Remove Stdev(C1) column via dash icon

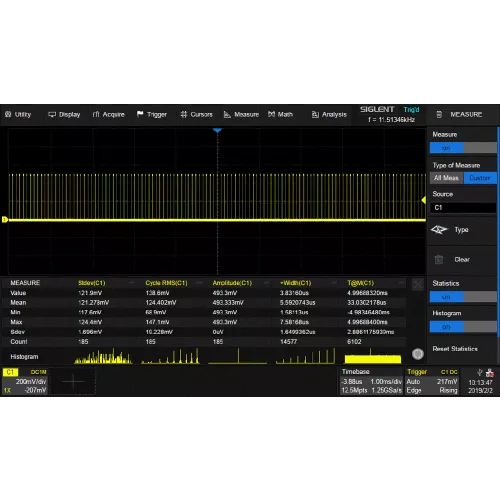pyautogui.click(x=132, y=283)
